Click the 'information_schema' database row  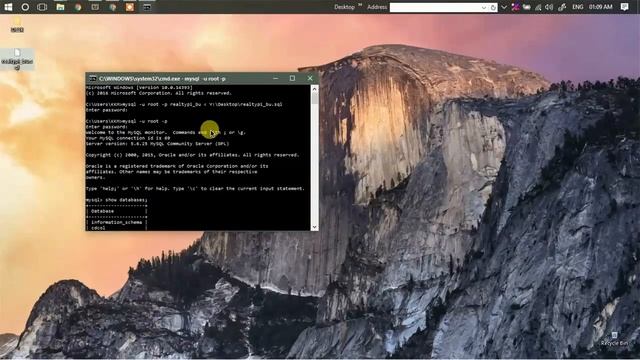tap(116, 222)
